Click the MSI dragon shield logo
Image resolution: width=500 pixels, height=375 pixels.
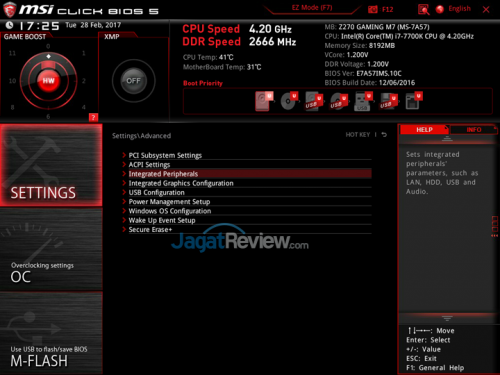pos(10,9)
